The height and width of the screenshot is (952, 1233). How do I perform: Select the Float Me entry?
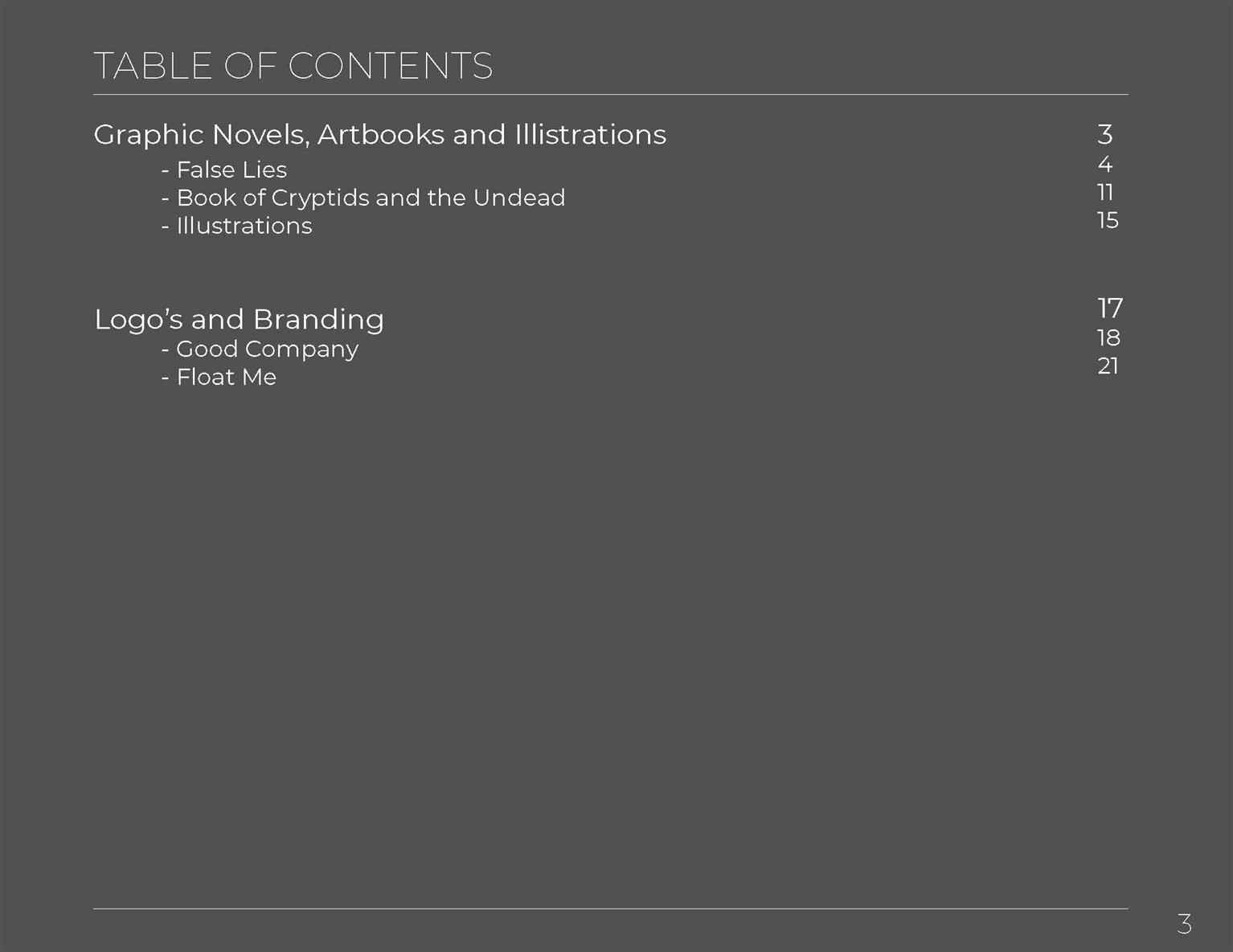tap(219, 377)
